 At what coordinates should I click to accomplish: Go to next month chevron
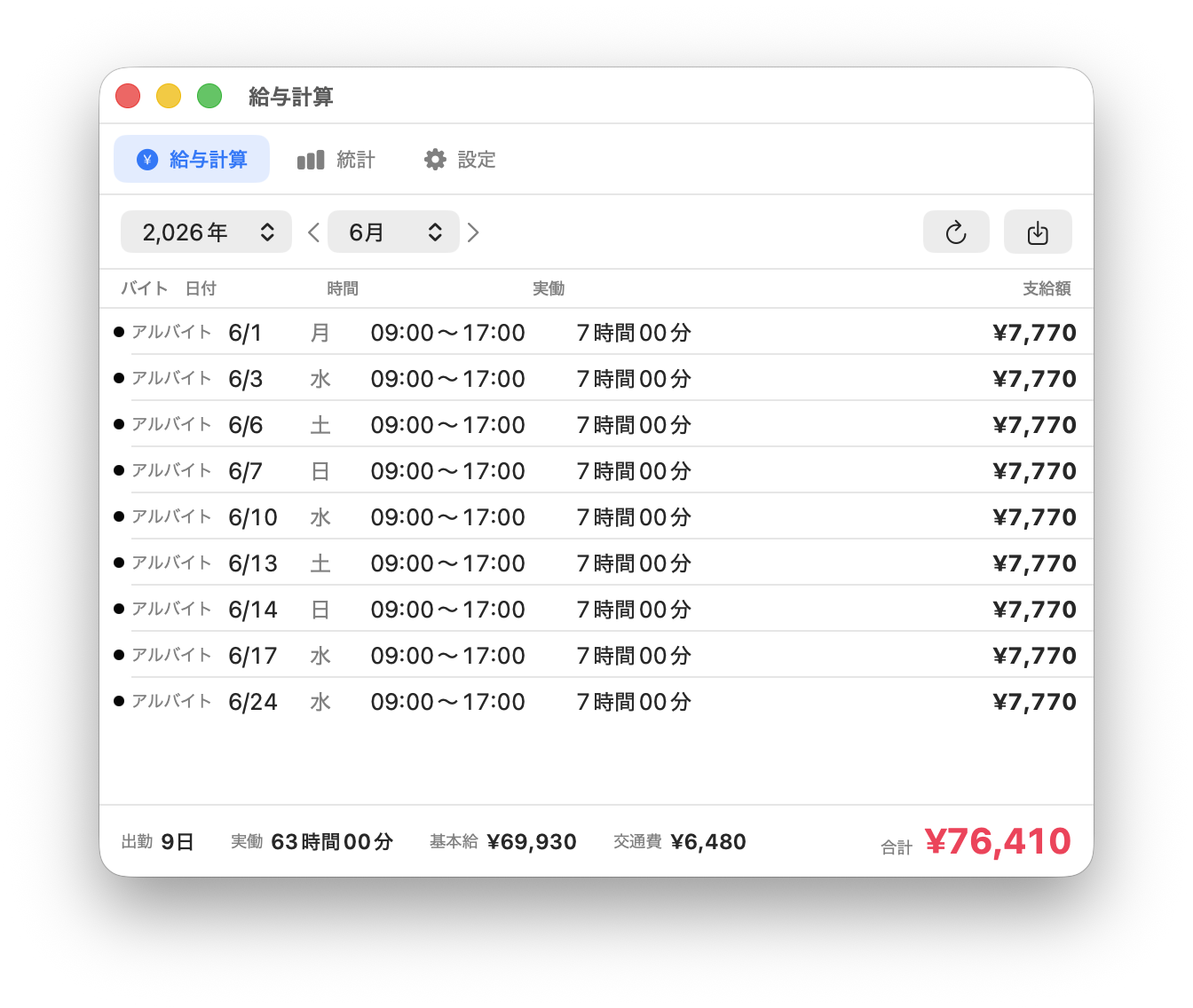(x=473, y=232)
